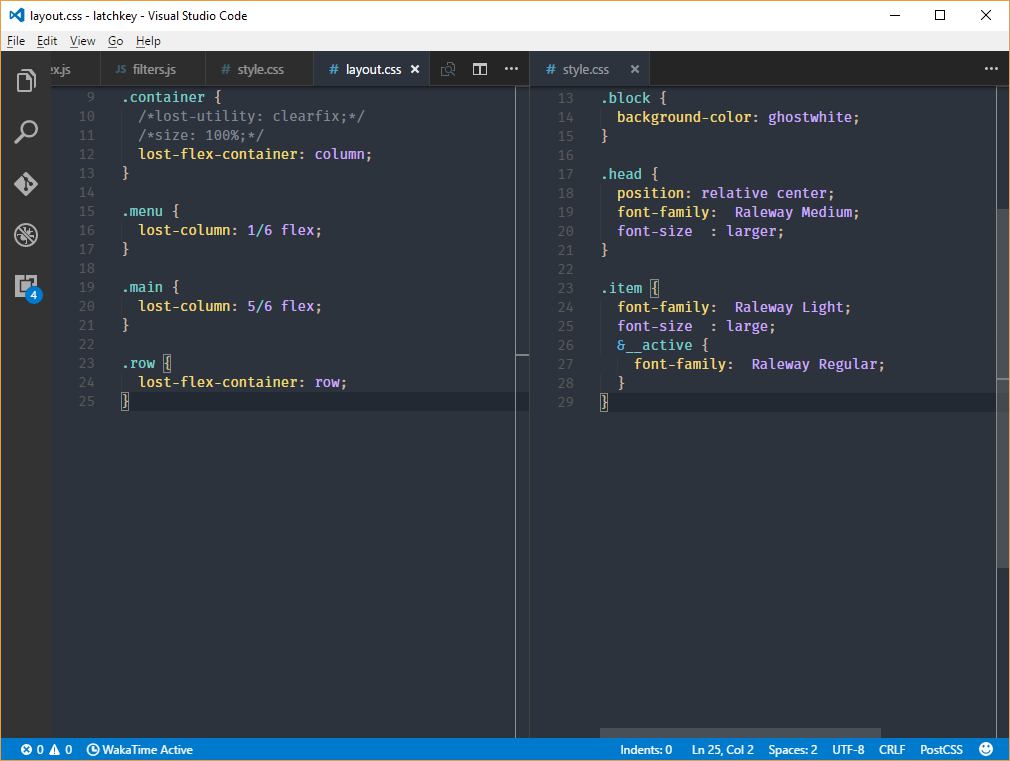The image size is (1010, 761).
Task: Change the PostCSS language mode
Action: click(x=941, y=749)
